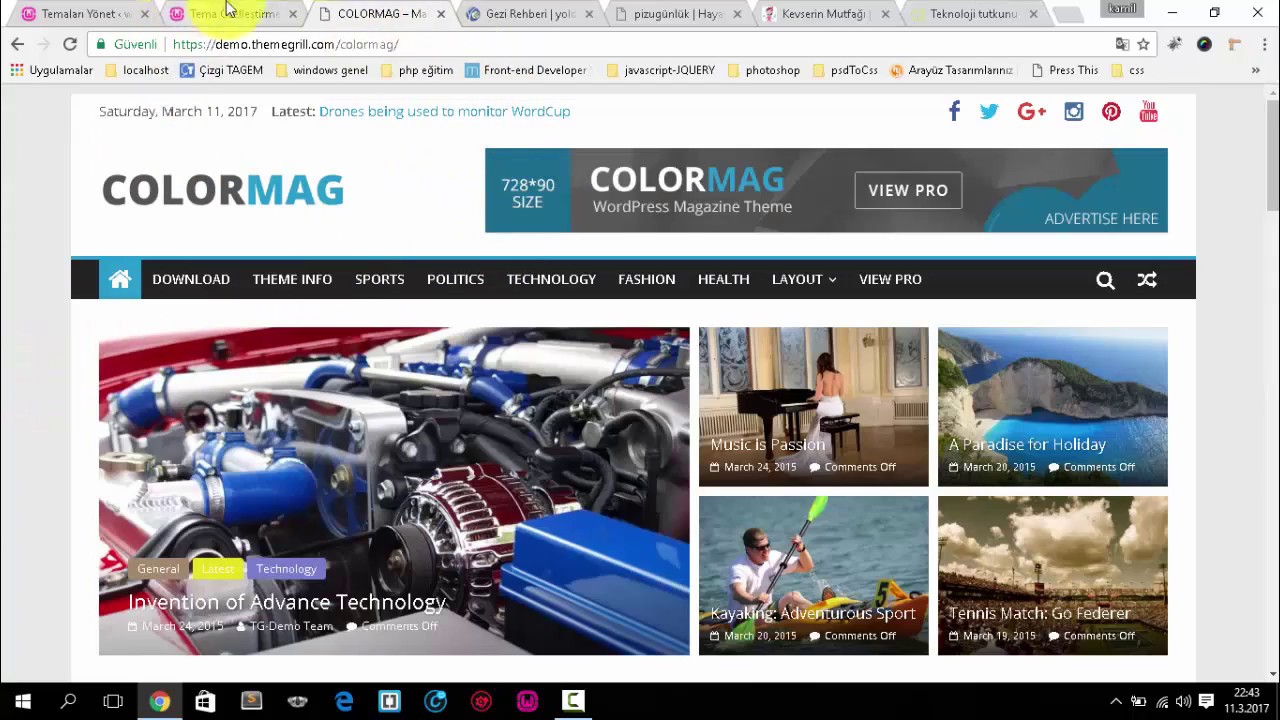Click the translate page icon in address bar
Image resolution: width=1280 pixels, height=720 pixels.
pyautogui.click(x=1122, y=44)
